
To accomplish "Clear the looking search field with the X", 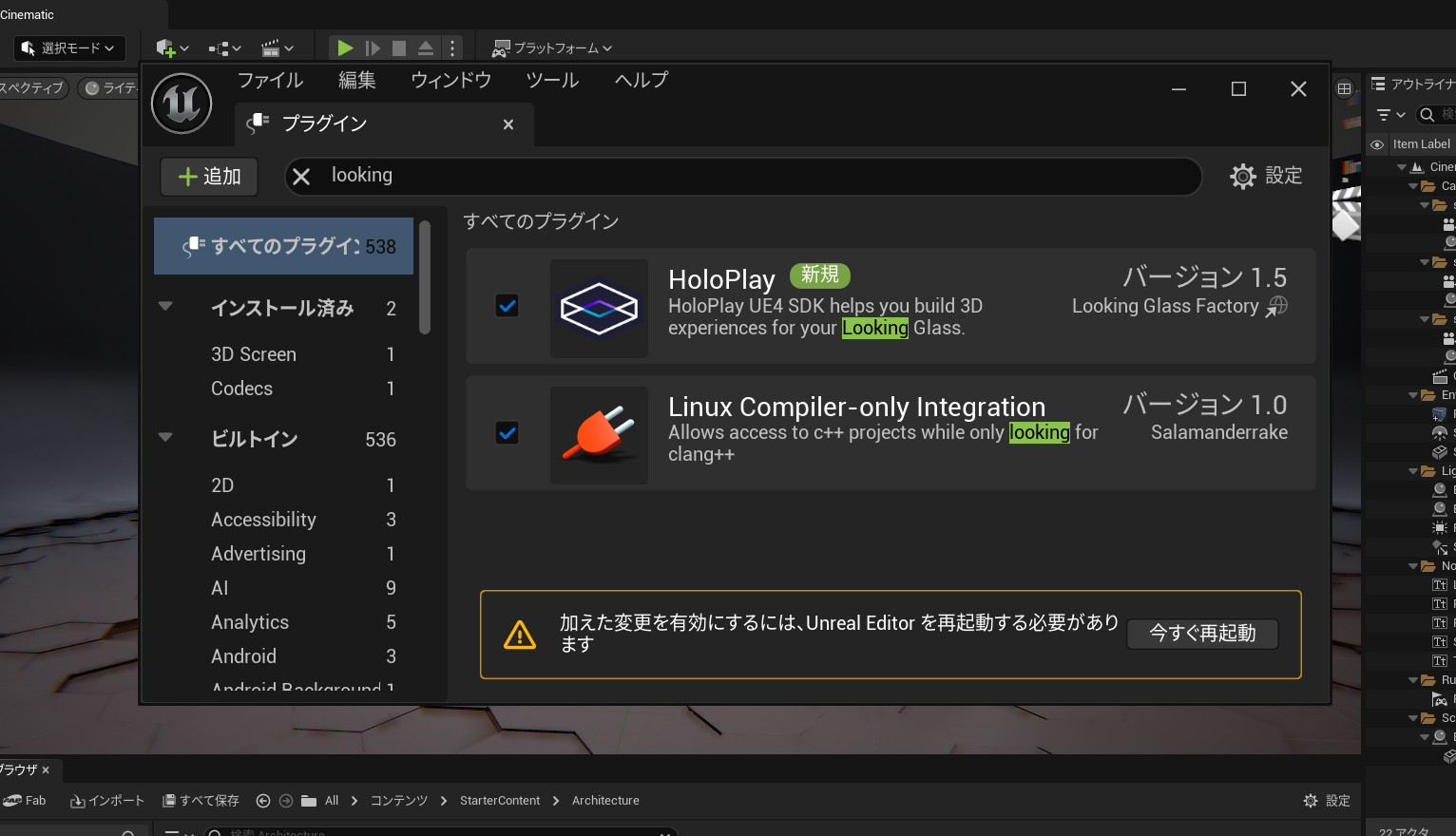I will tap(301, 176).
